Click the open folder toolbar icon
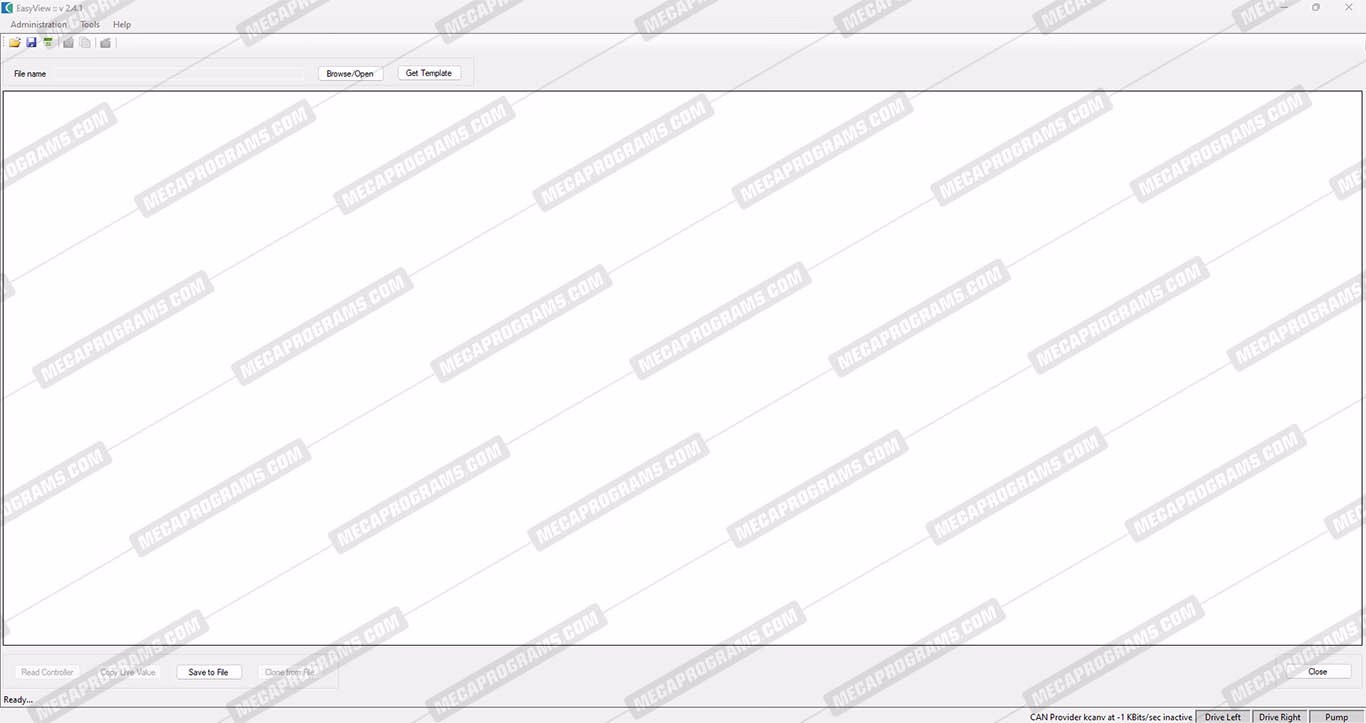Image resolution: width=1366 pixels, height=723 pixels. click(15, 43)
